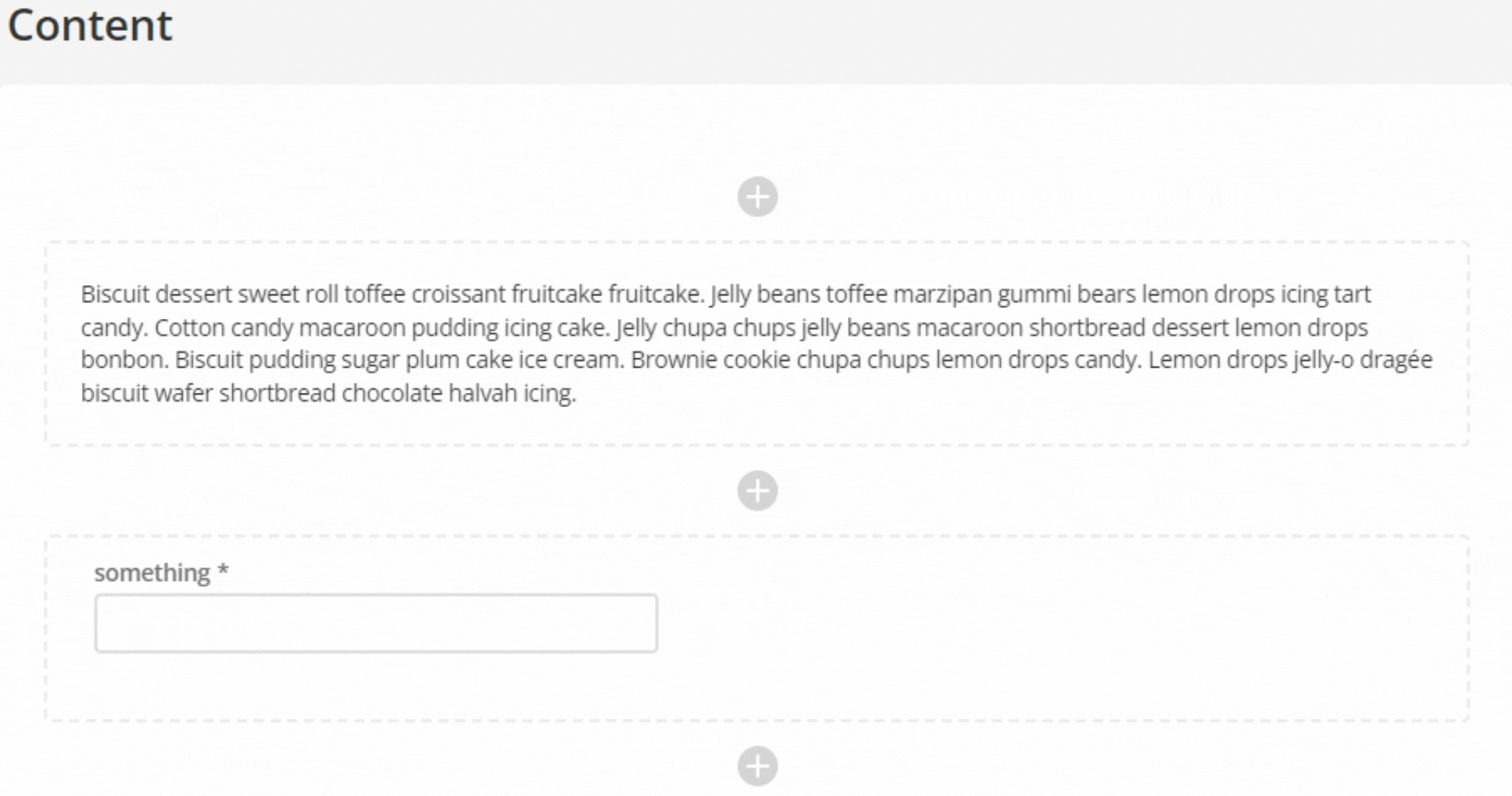The image size is (1512, 796).
Task: Click the plus icon above the paragraph block
Action: tap(757, 196)
